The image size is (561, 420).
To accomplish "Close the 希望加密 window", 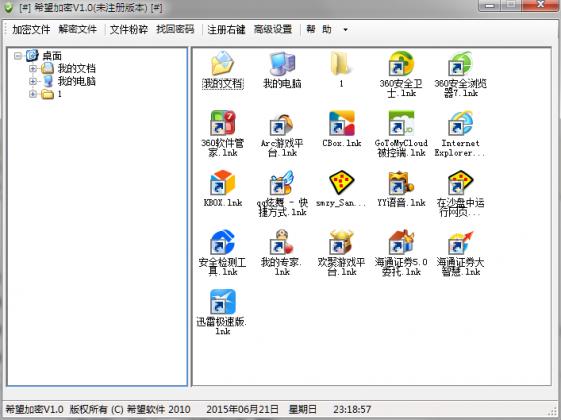I will click(541, 5).
